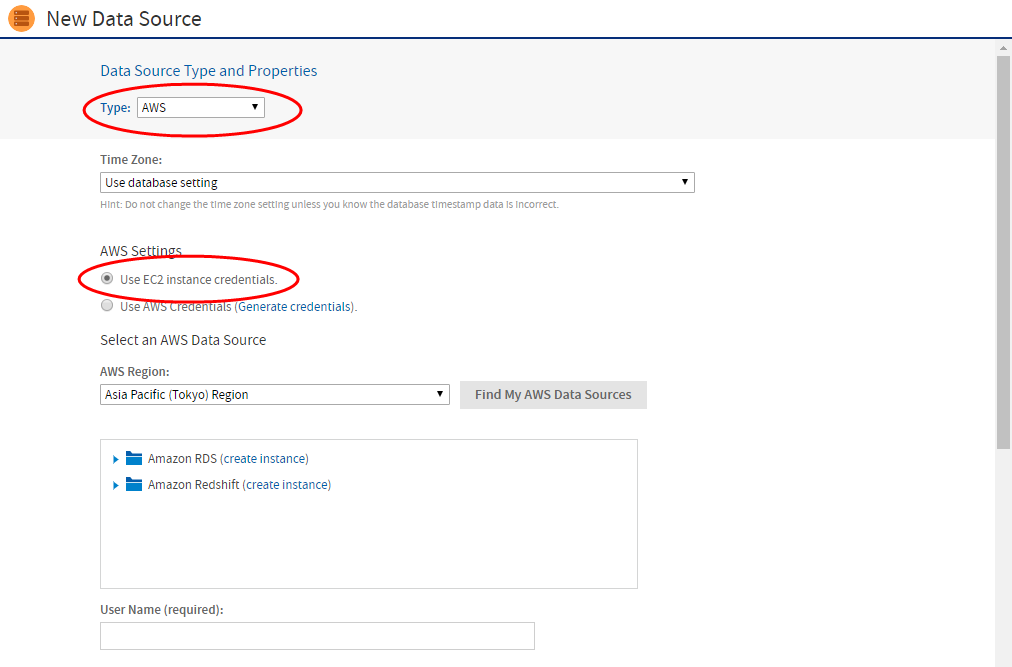Click Find My AWS Data Sources button

click(553, 395)
